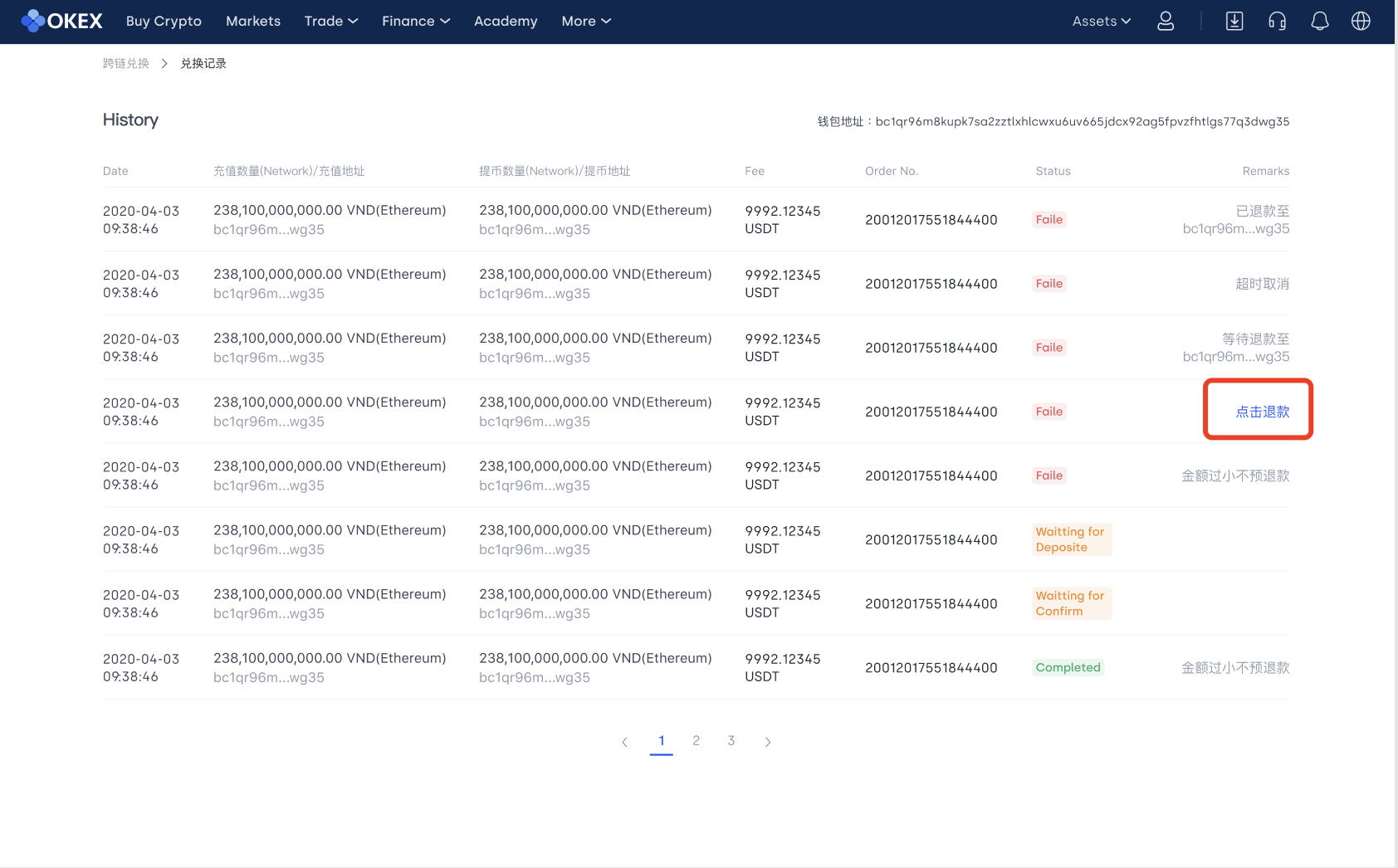Go to page 2
This screenshot has width=1398, height=868.
point(696,740)
